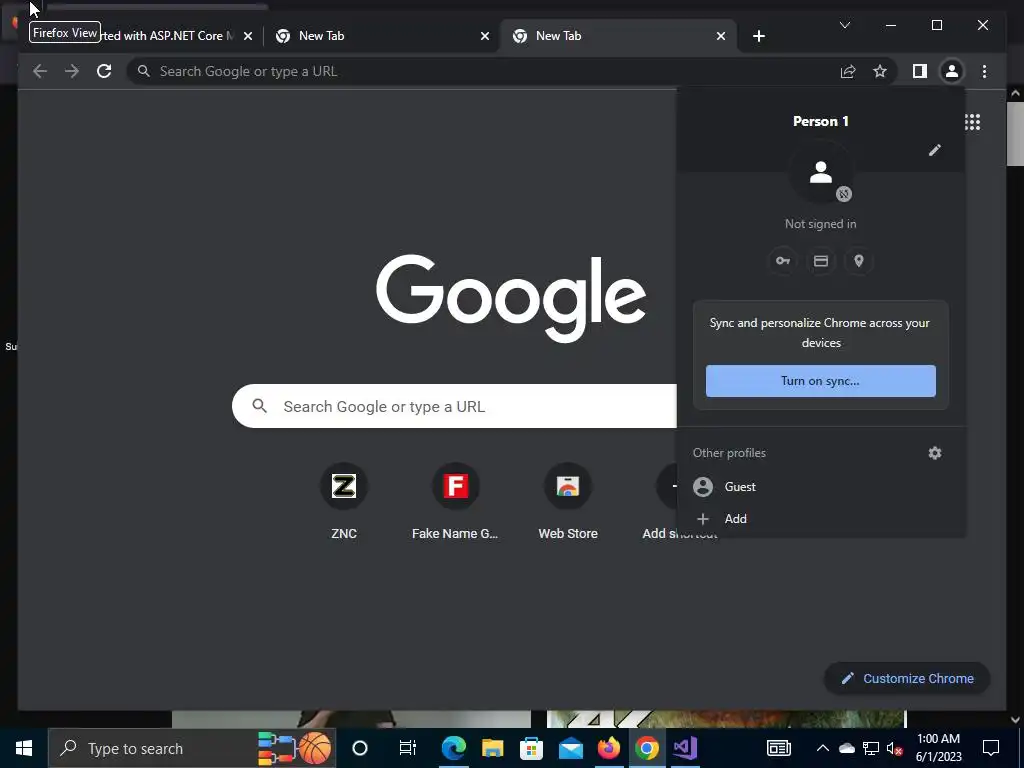Bookmark this tab with the star icon
The width and height of the screenshot is (1024, 768).
point(880,71)
